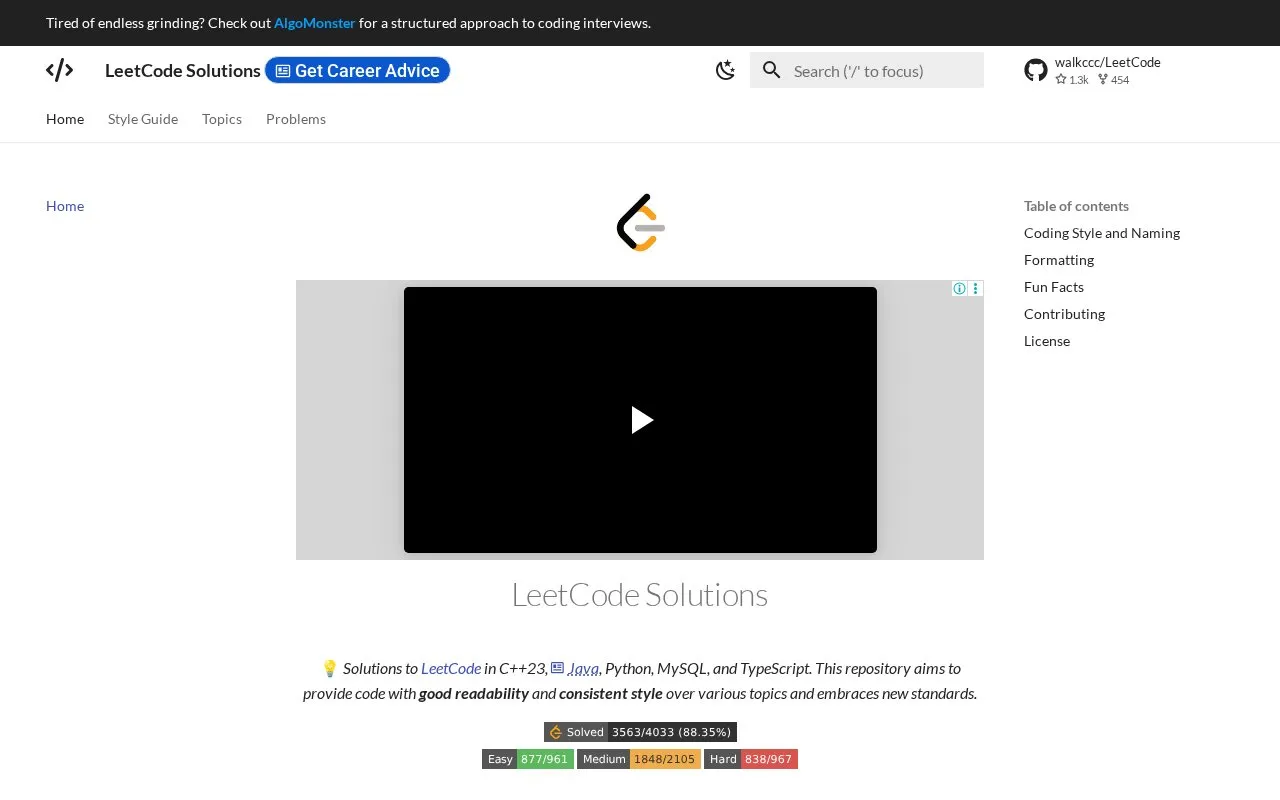Click the LeetCode logo image
Screen dimensions: 1280x800
tap(640, 222)
